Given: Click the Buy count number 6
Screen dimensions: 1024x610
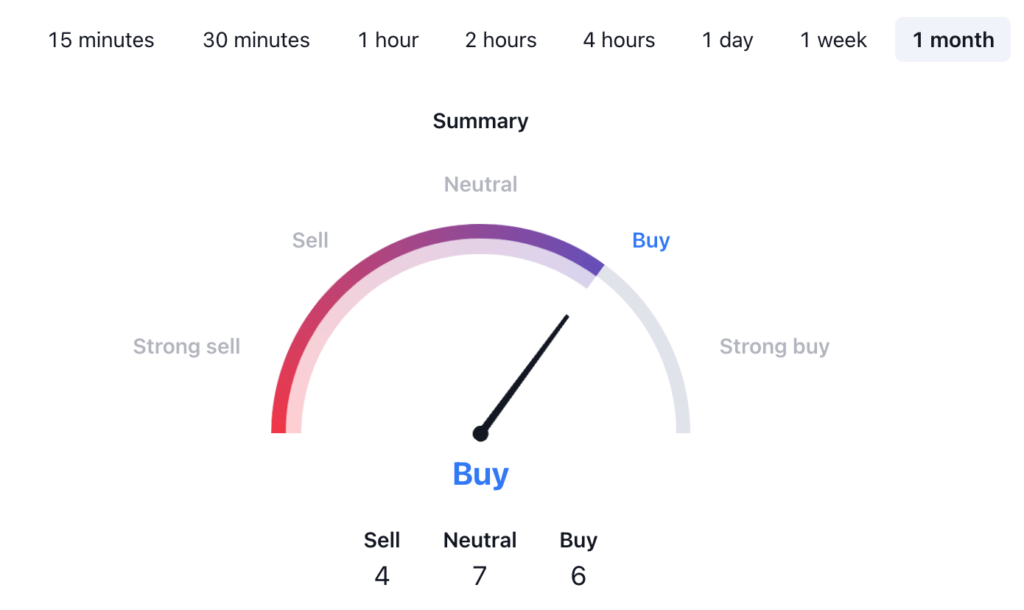Looking at the screenshot, I should (x=578, y=576).
